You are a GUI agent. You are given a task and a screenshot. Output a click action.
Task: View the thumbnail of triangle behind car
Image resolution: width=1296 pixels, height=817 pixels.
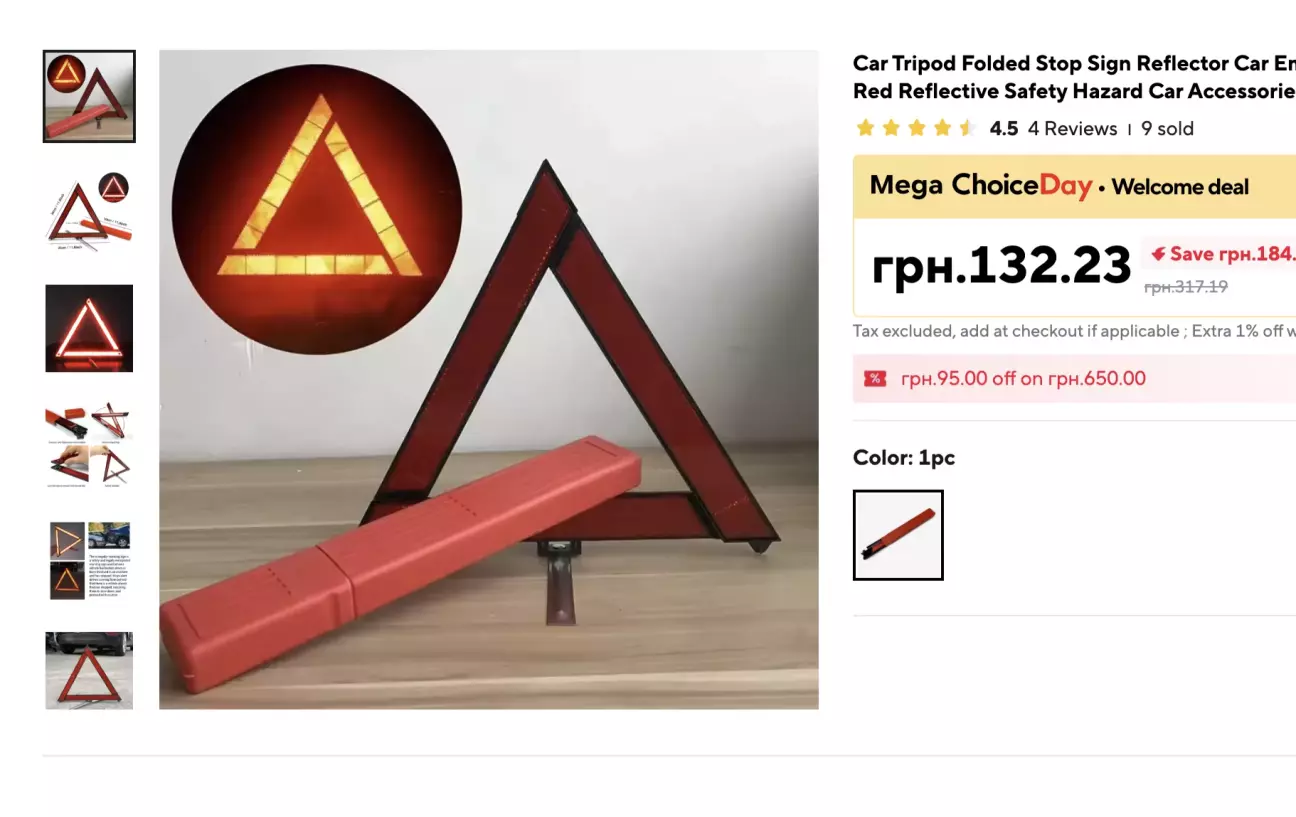point(89,670)
